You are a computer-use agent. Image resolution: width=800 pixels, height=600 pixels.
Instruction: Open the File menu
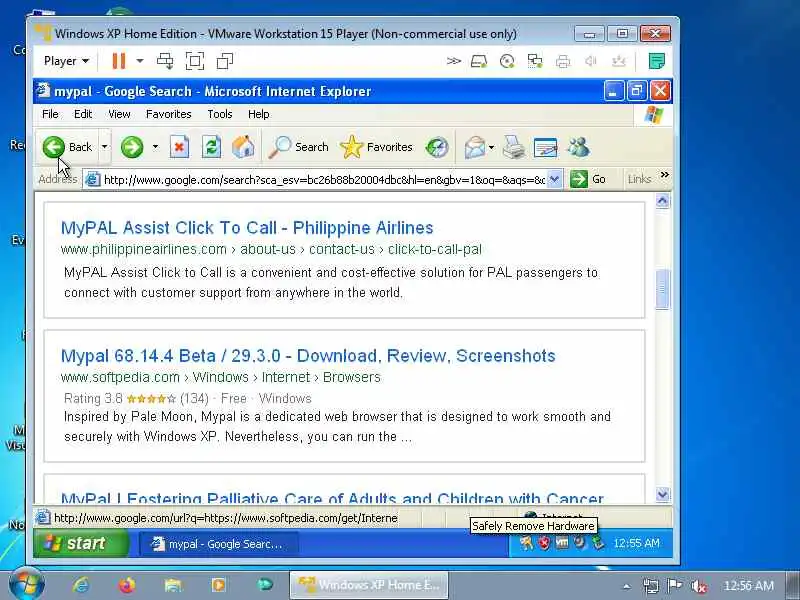click(50, 114)
